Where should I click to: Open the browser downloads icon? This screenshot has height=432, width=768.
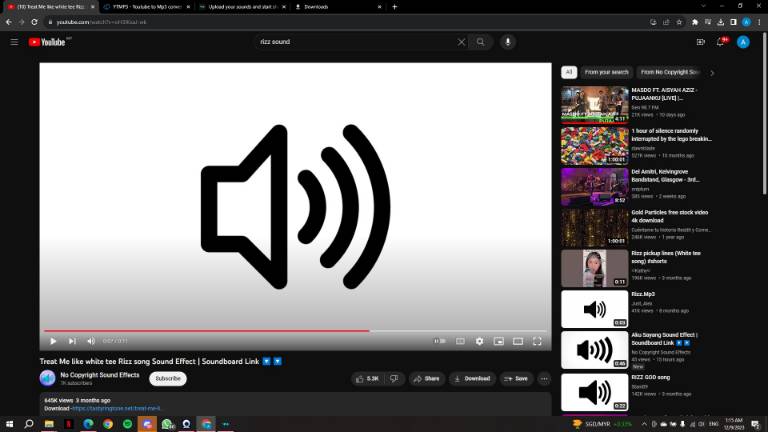(720, 22)
